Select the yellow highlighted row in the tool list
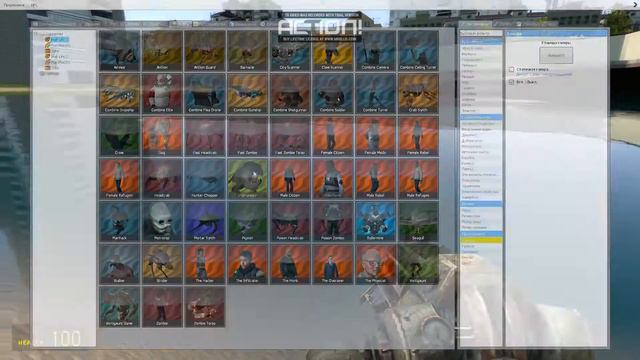This screenshot has height=360, width=640. (481, 240)
